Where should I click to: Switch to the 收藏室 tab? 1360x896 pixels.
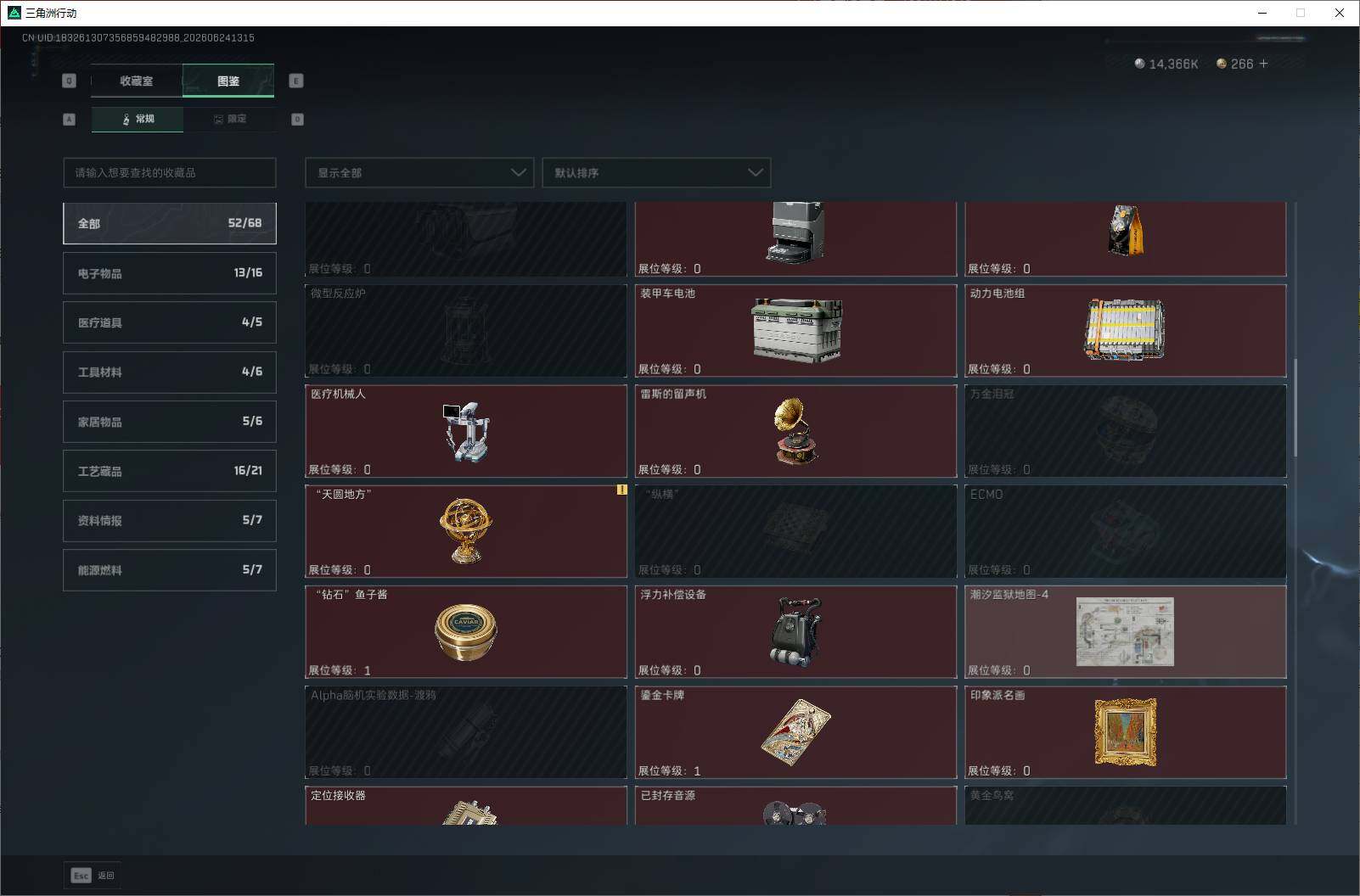137,81
